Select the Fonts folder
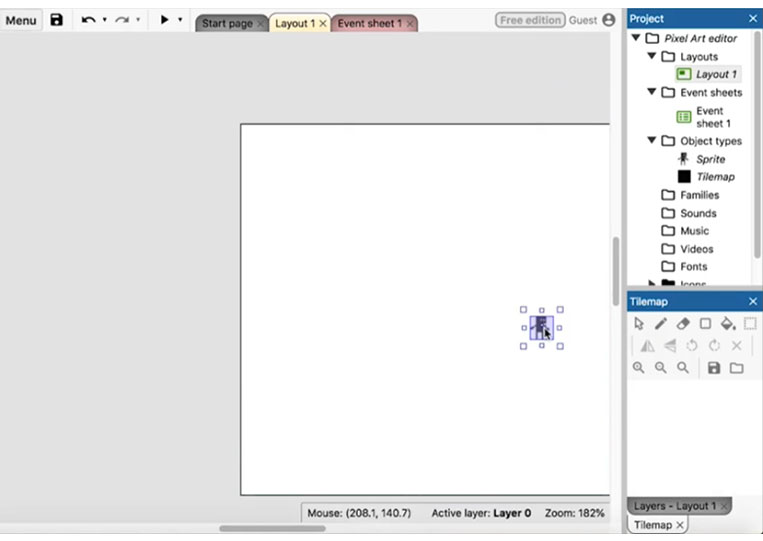The image size is (763, 541). point(693,267)
